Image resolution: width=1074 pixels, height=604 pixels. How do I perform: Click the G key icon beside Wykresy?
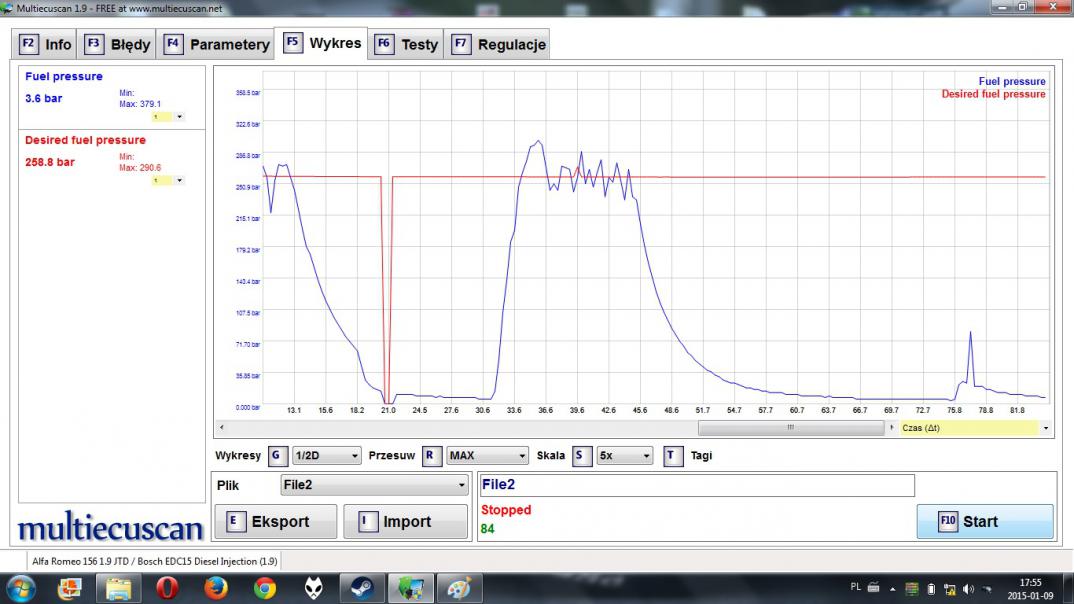278,456
